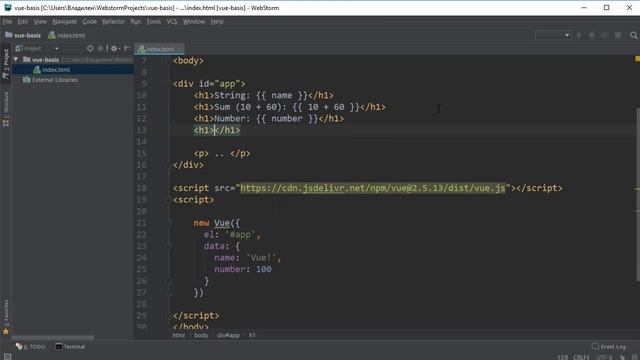Image resolution: width=640 pixels, height=360 pixels.
Task: Click fold marker at new Vue line
Action: 169,223
